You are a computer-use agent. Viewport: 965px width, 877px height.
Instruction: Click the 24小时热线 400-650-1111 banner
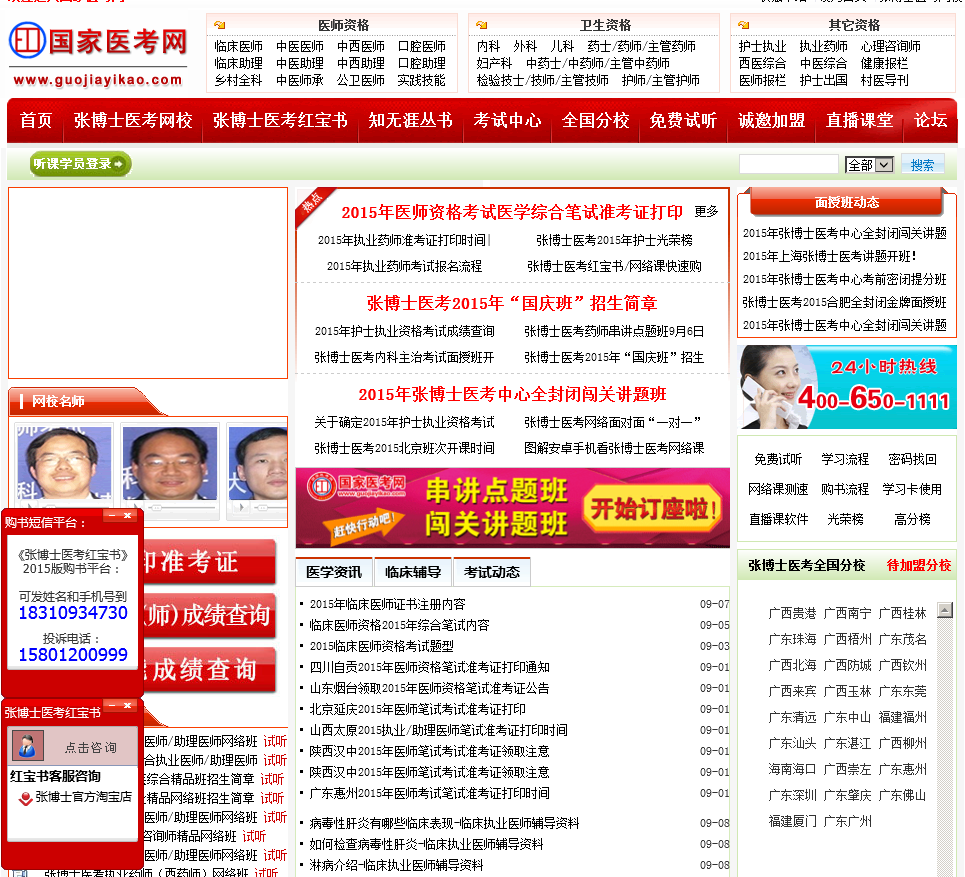coord(847,387)
